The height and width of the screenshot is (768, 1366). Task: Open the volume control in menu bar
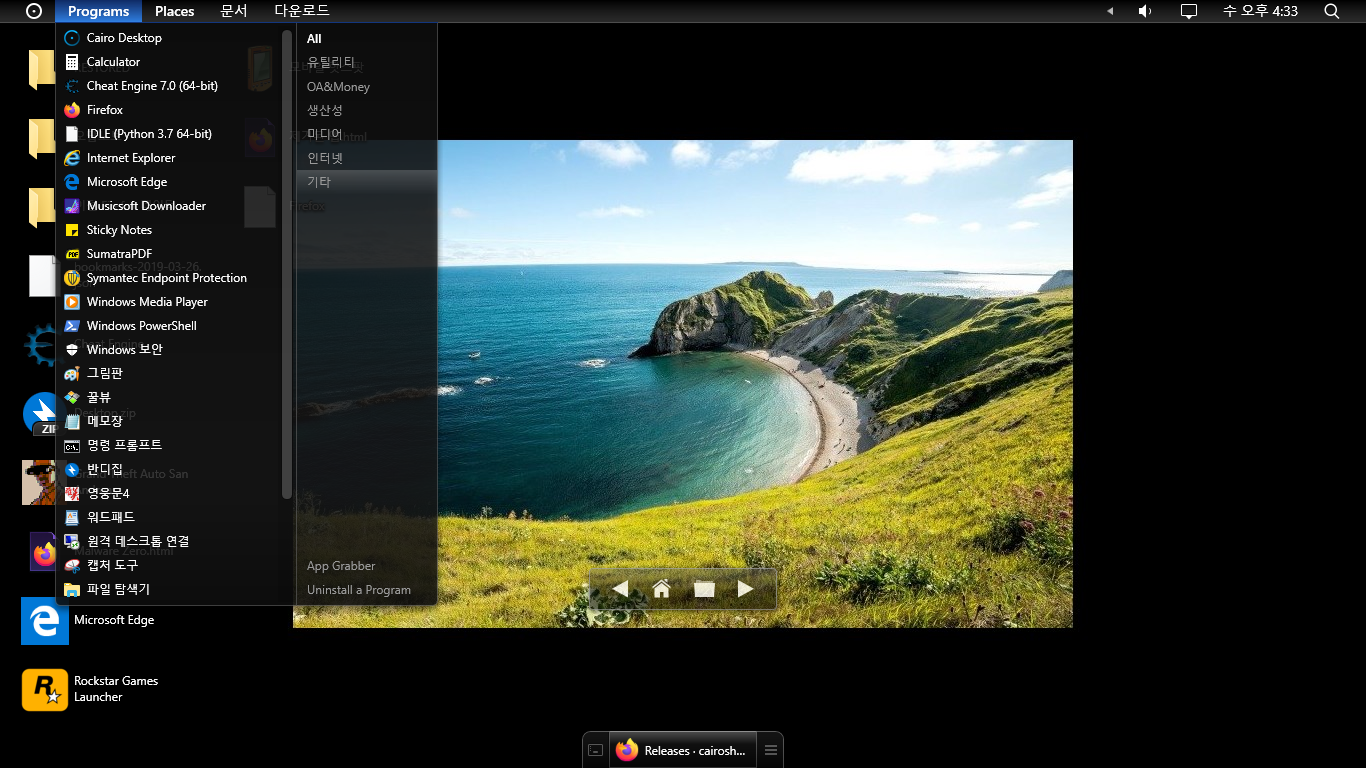point(1146,11)
